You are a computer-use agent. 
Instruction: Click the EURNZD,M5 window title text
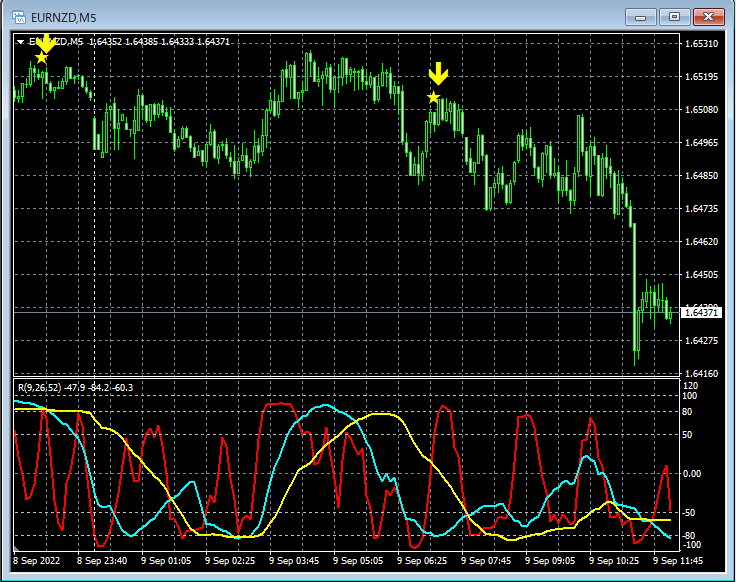(64, 17)
